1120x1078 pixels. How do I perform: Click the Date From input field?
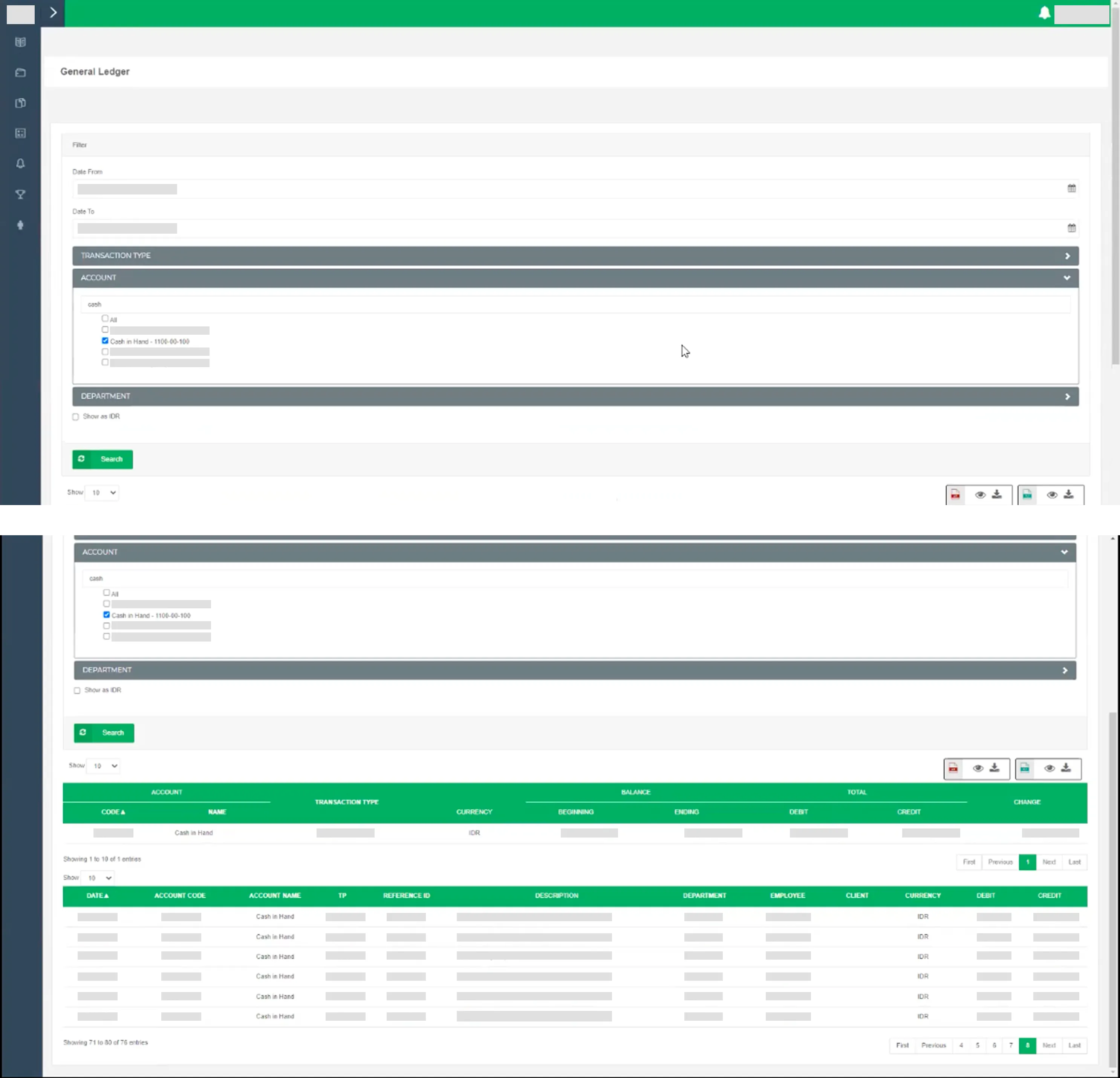575,188
